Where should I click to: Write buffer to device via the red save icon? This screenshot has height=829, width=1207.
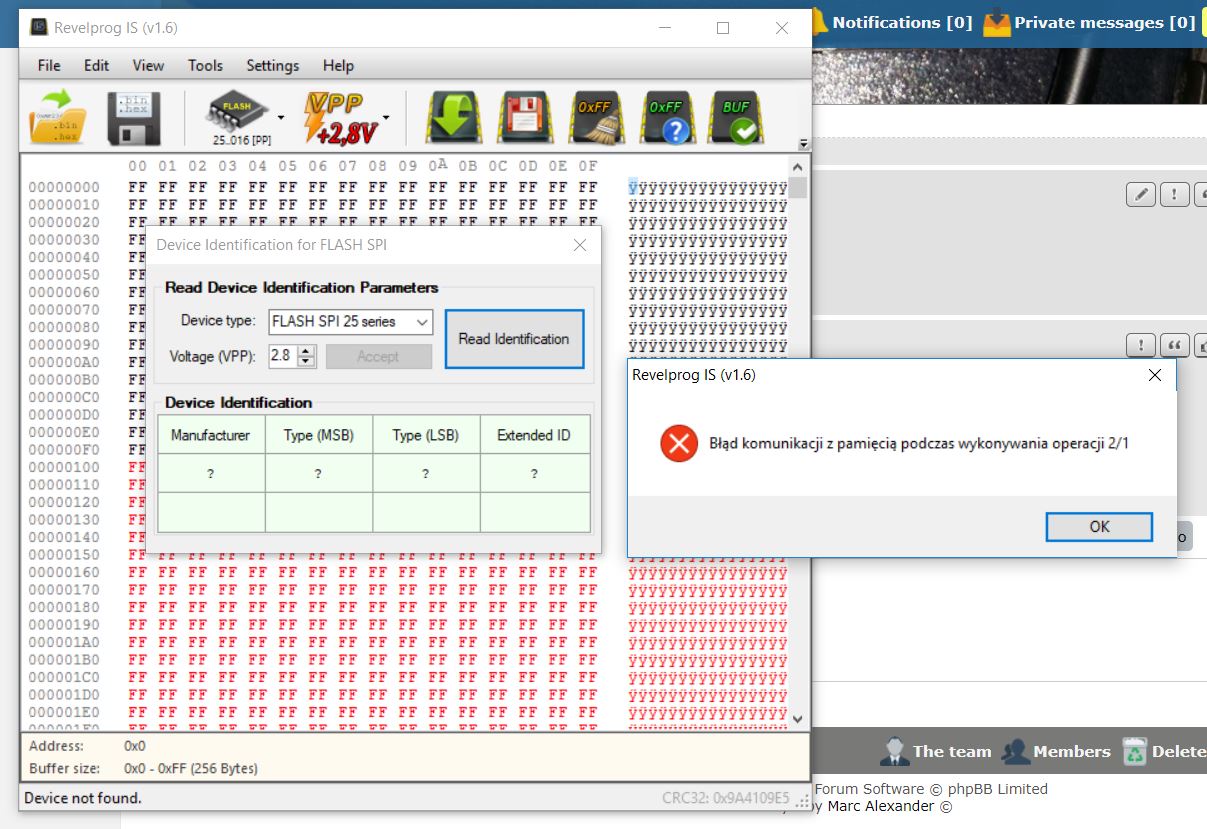[524, 115]
